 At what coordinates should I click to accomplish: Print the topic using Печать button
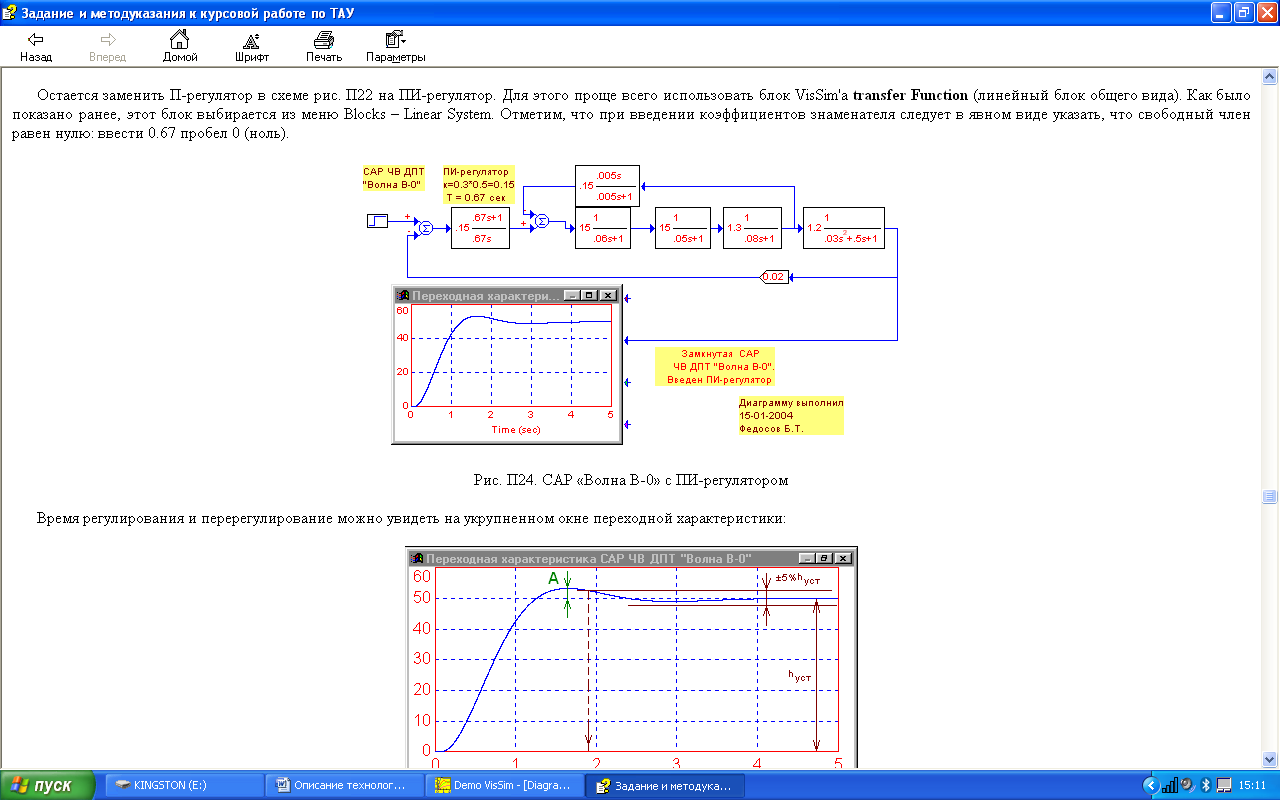324,47
